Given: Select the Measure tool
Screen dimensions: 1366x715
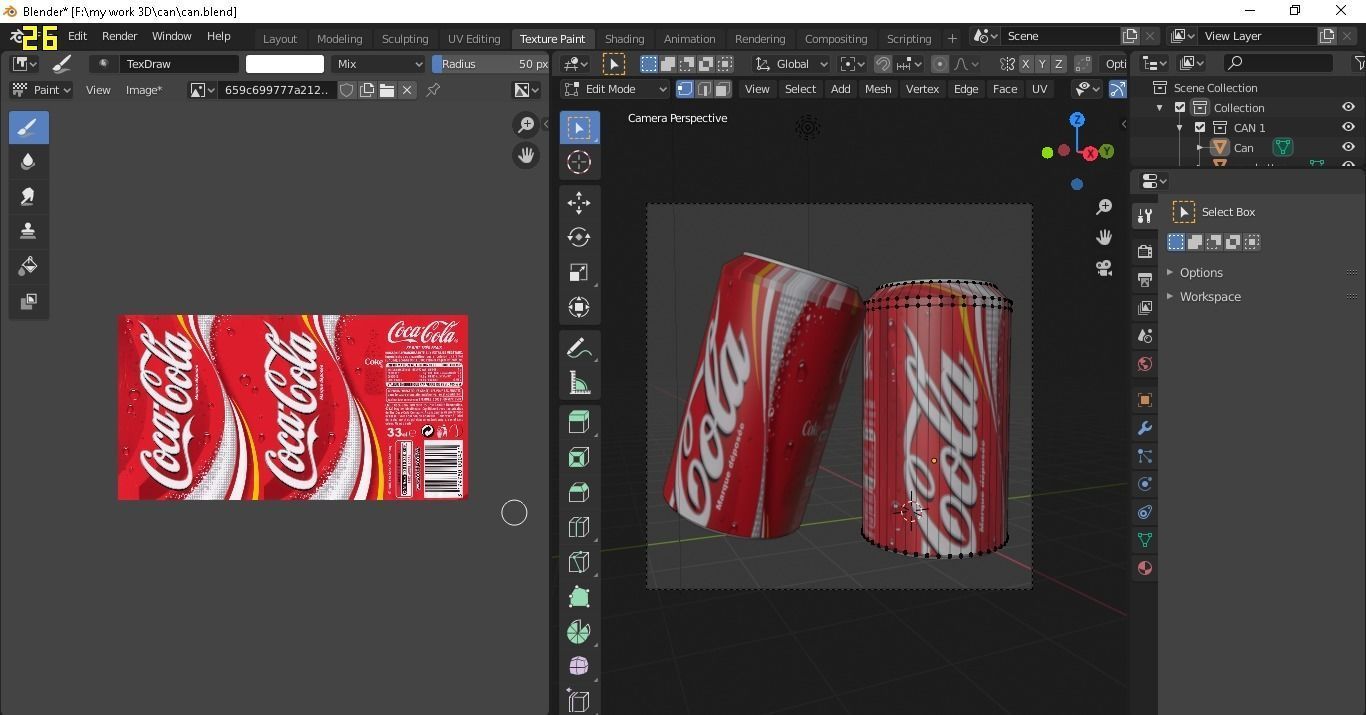Looking at the screenshot, I should [579, 383].
